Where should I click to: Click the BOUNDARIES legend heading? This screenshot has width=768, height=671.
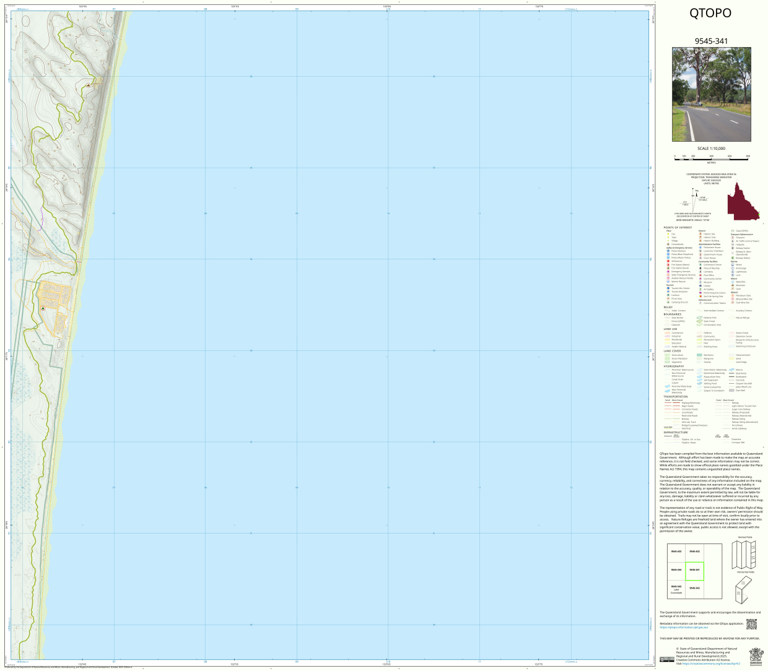coord(672,314)
